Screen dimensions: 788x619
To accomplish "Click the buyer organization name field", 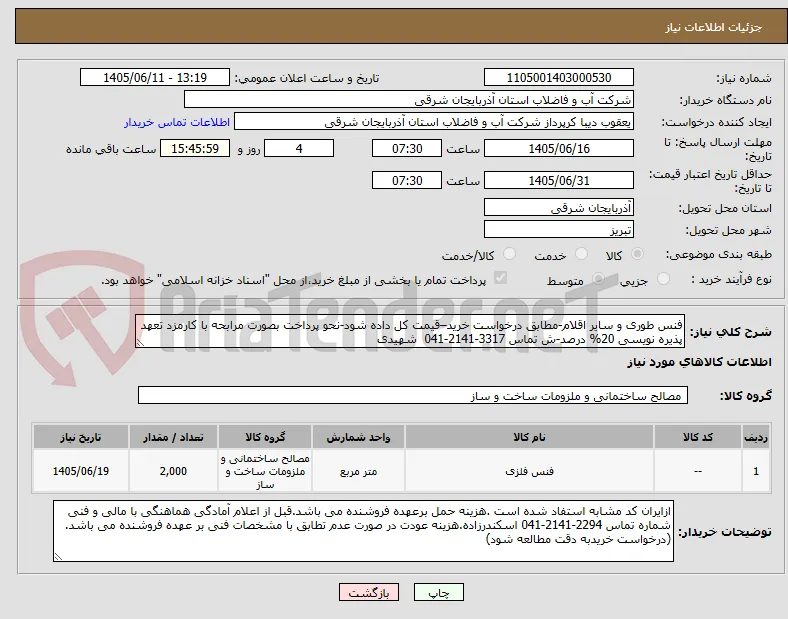I will (409, 99).
